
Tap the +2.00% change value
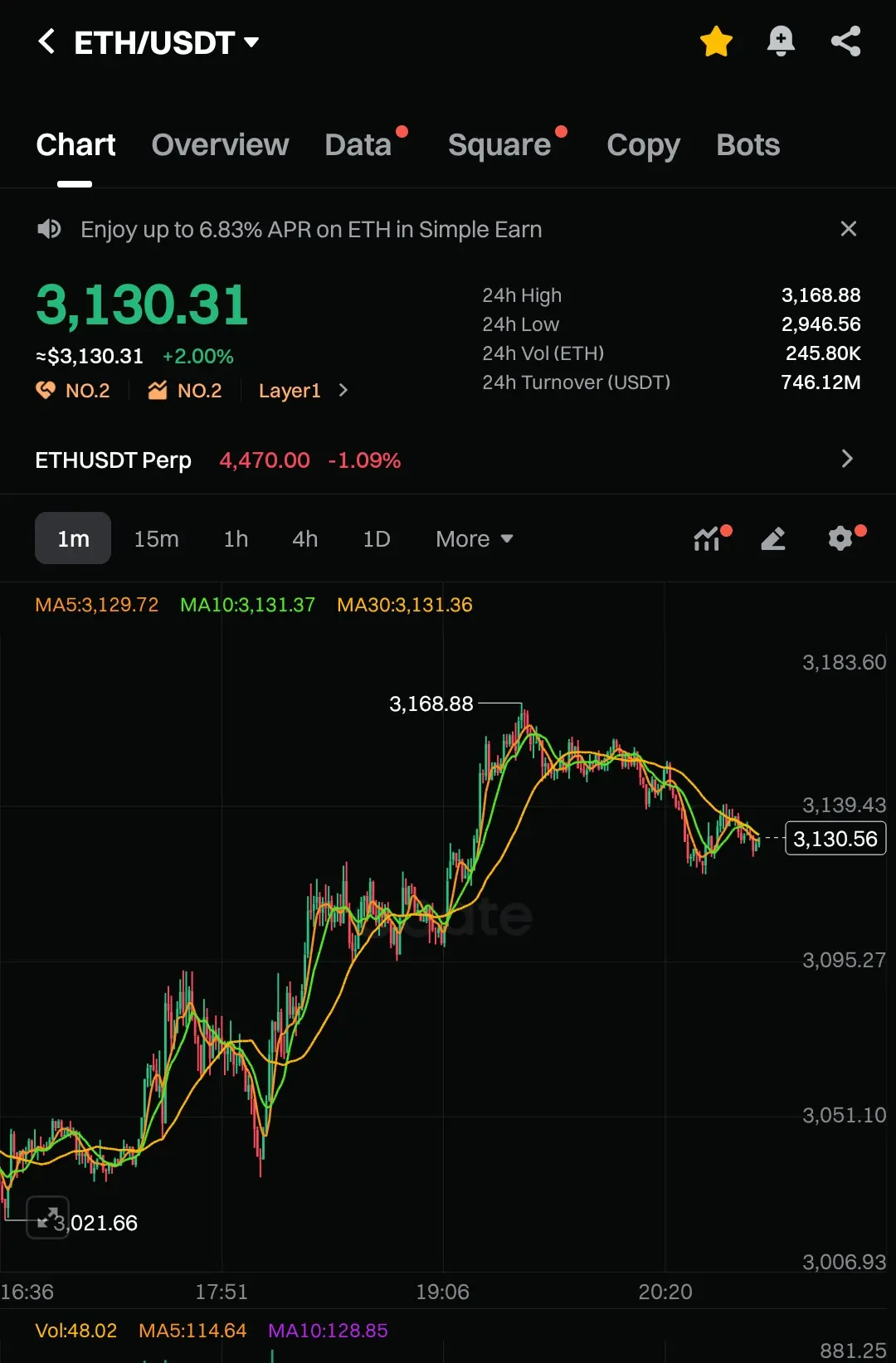[x=198, y=357]
